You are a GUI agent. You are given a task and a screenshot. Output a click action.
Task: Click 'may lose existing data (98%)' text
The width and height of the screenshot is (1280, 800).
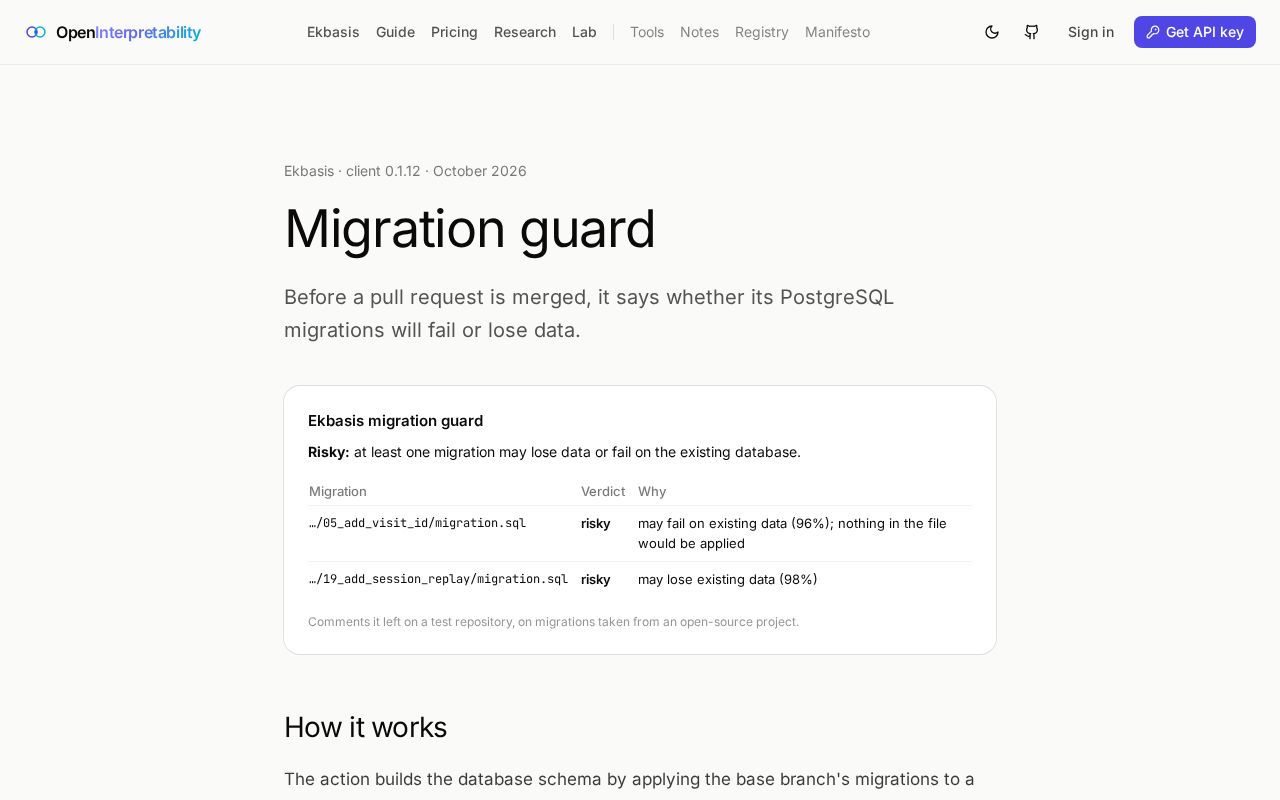(728, 579)
